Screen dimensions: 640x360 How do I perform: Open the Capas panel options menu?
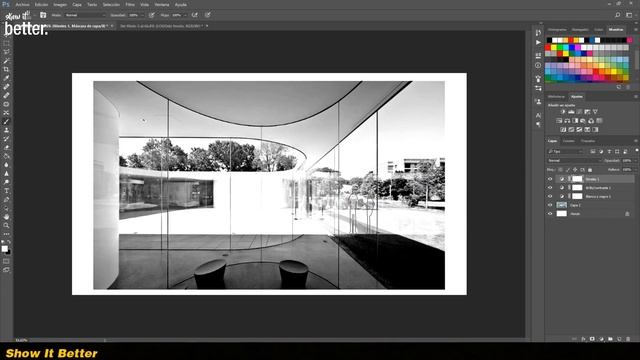(x=636, y=141)
